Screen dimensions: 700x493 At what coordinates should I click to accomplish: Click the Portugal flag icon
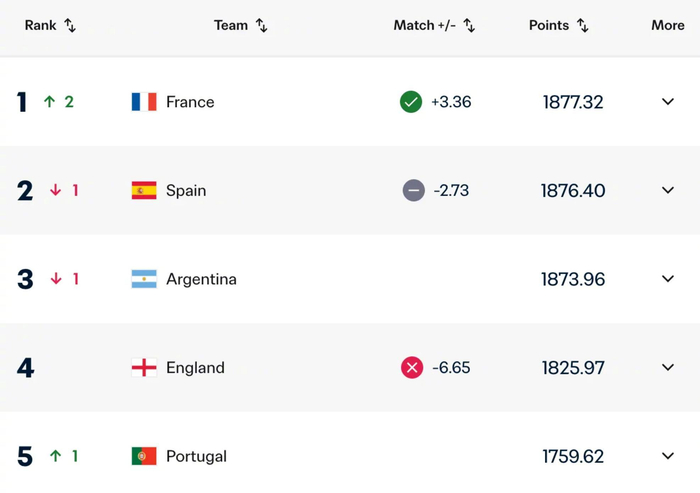(144, 456)
